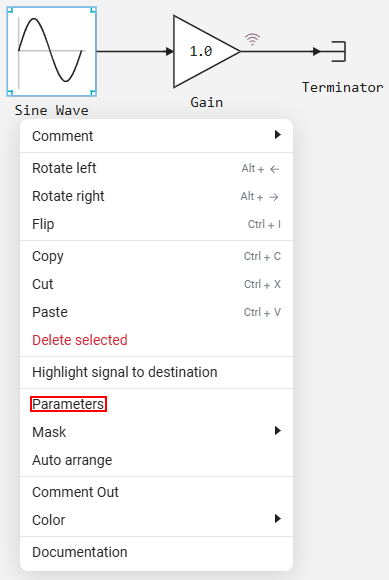This screenshot has height=580, width=389.
Task: Select Highlight signal to destination
Action: 156,372
